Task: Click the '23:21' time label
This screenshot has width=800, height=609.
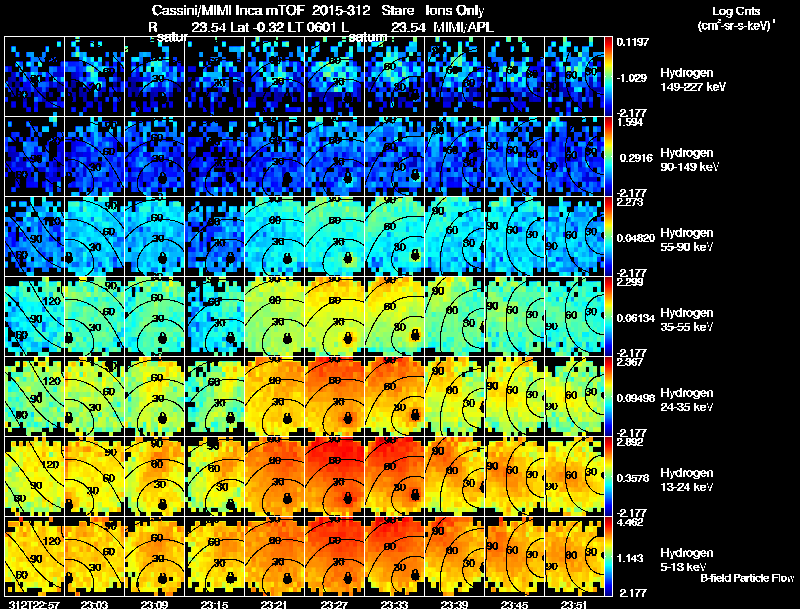Action: click(x=274, y=604)
